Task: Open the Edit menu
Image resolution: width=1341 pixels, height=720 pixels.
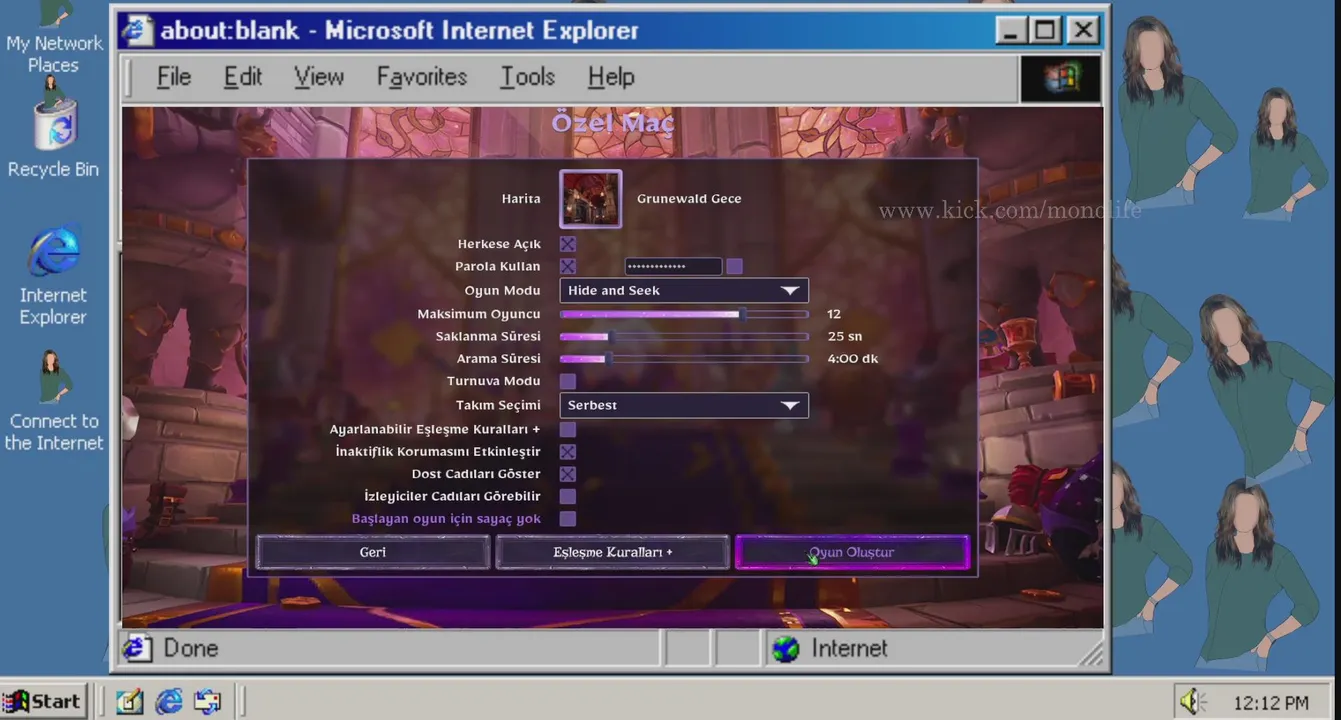Action: point(243,77)
